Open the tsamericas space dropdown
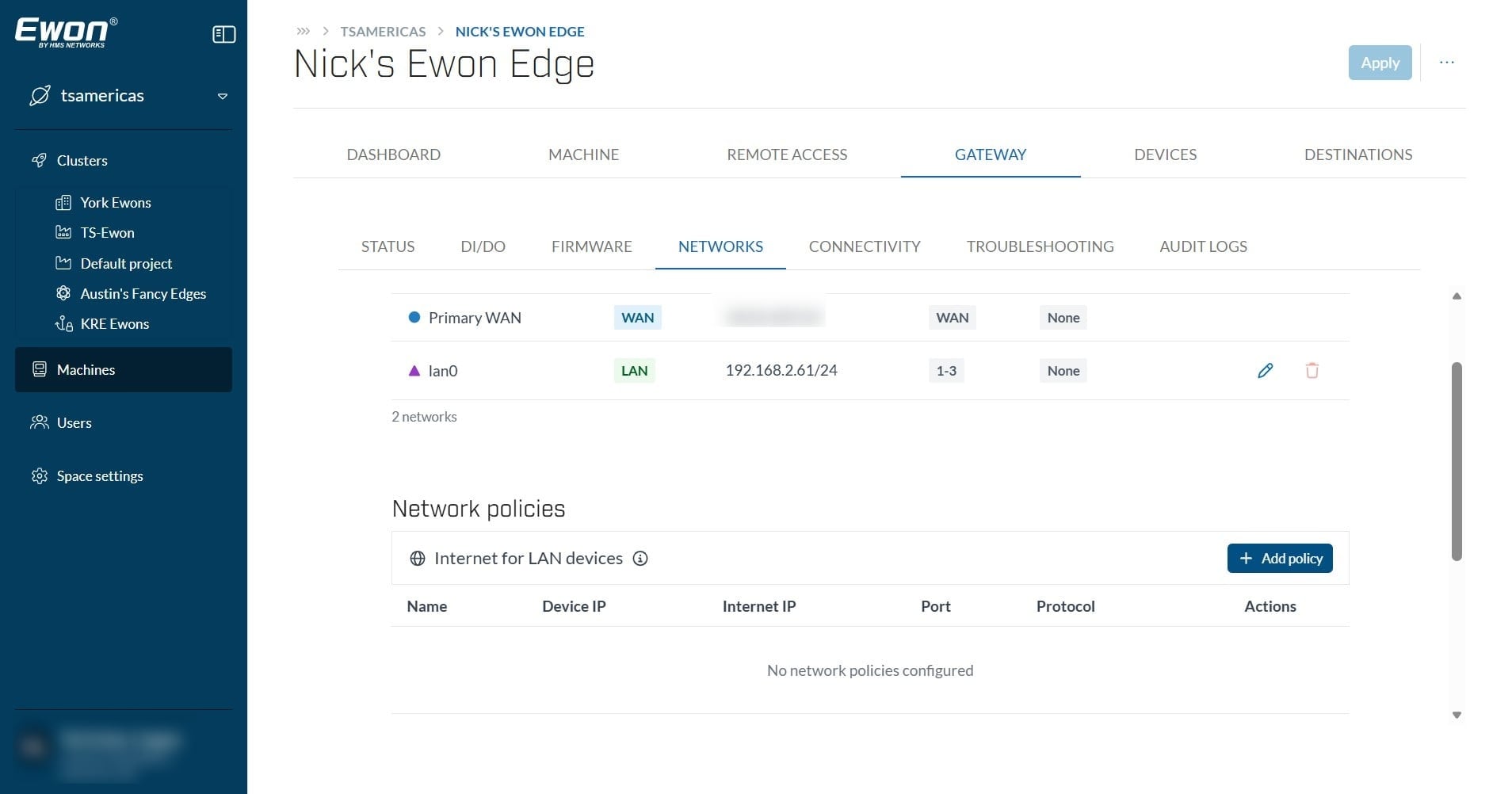 (x=223, y=96)
